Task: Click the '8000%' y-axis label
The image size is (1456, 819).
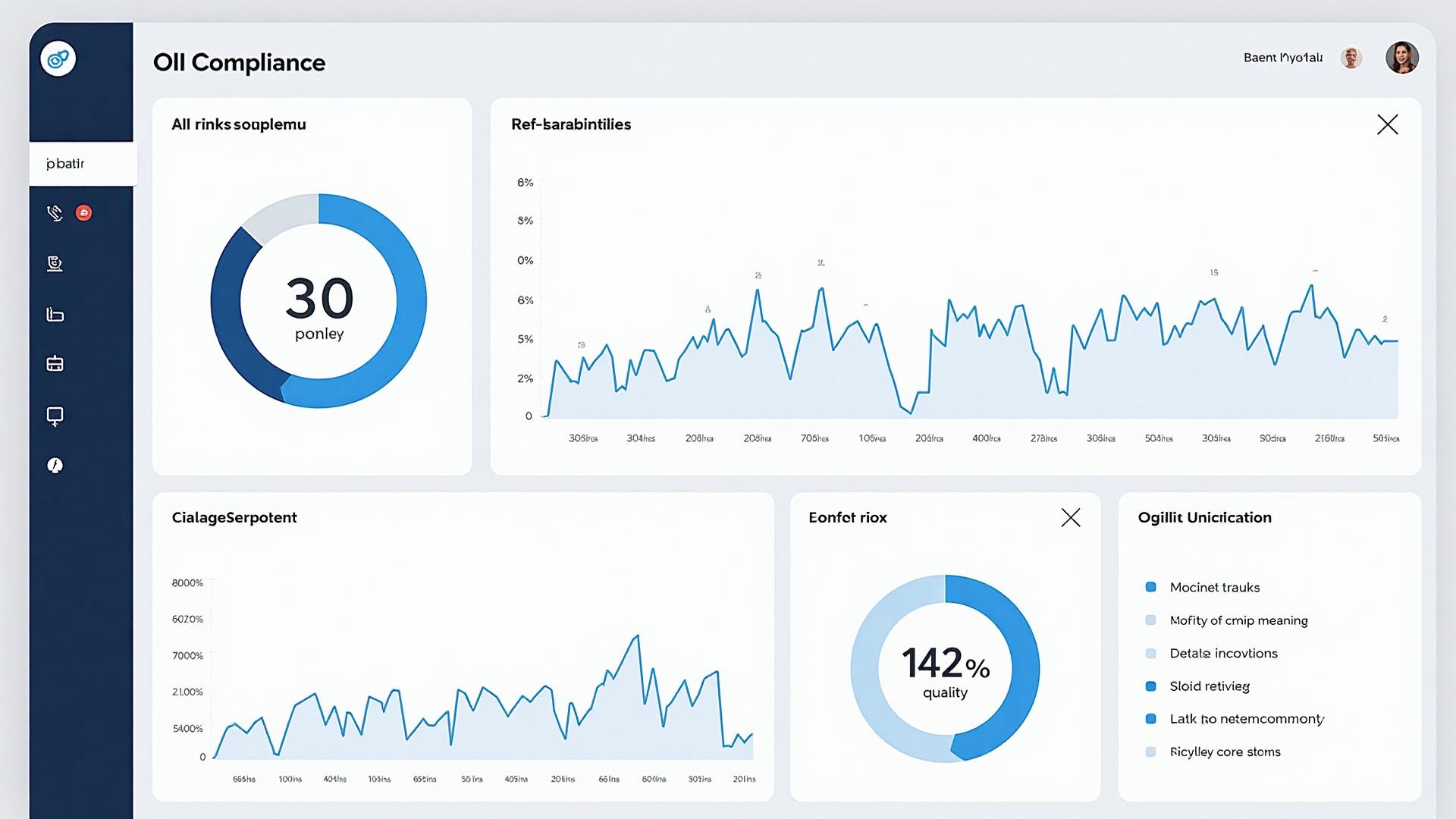Action: tap(187, 583)
